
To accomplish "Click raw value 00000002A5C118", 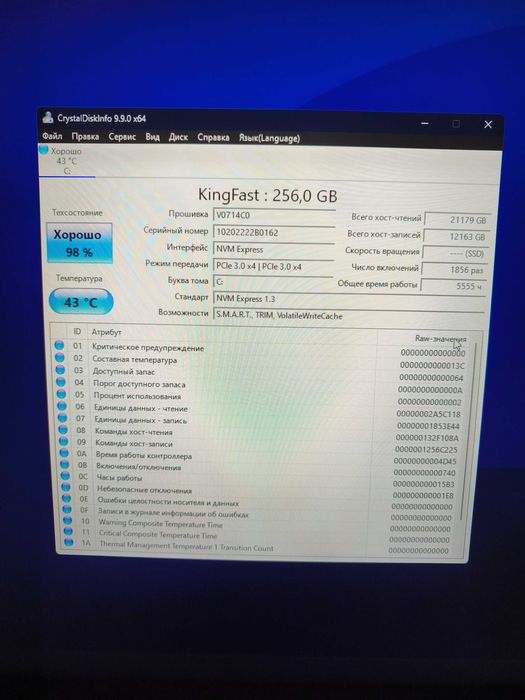I will coord(428,414).
